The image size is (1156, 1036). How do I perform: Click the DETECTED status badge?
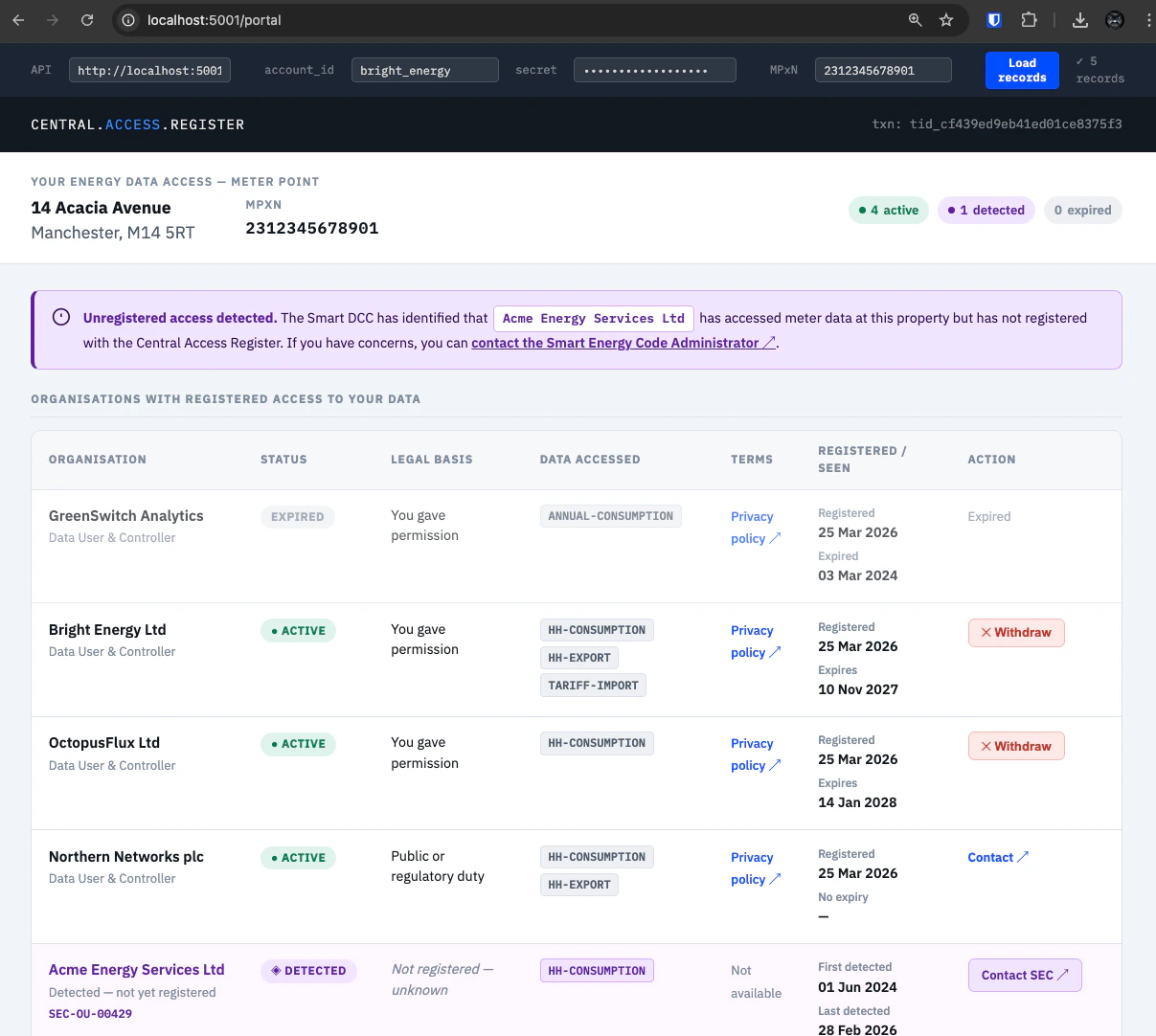[308, 971]
